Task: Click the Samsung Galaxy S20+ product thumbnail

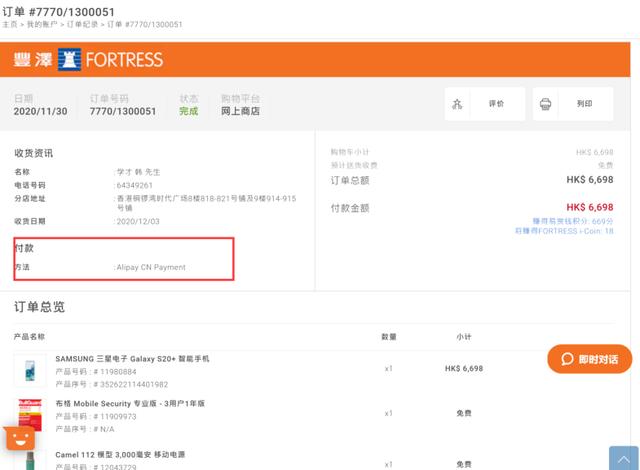Action: 30,370
